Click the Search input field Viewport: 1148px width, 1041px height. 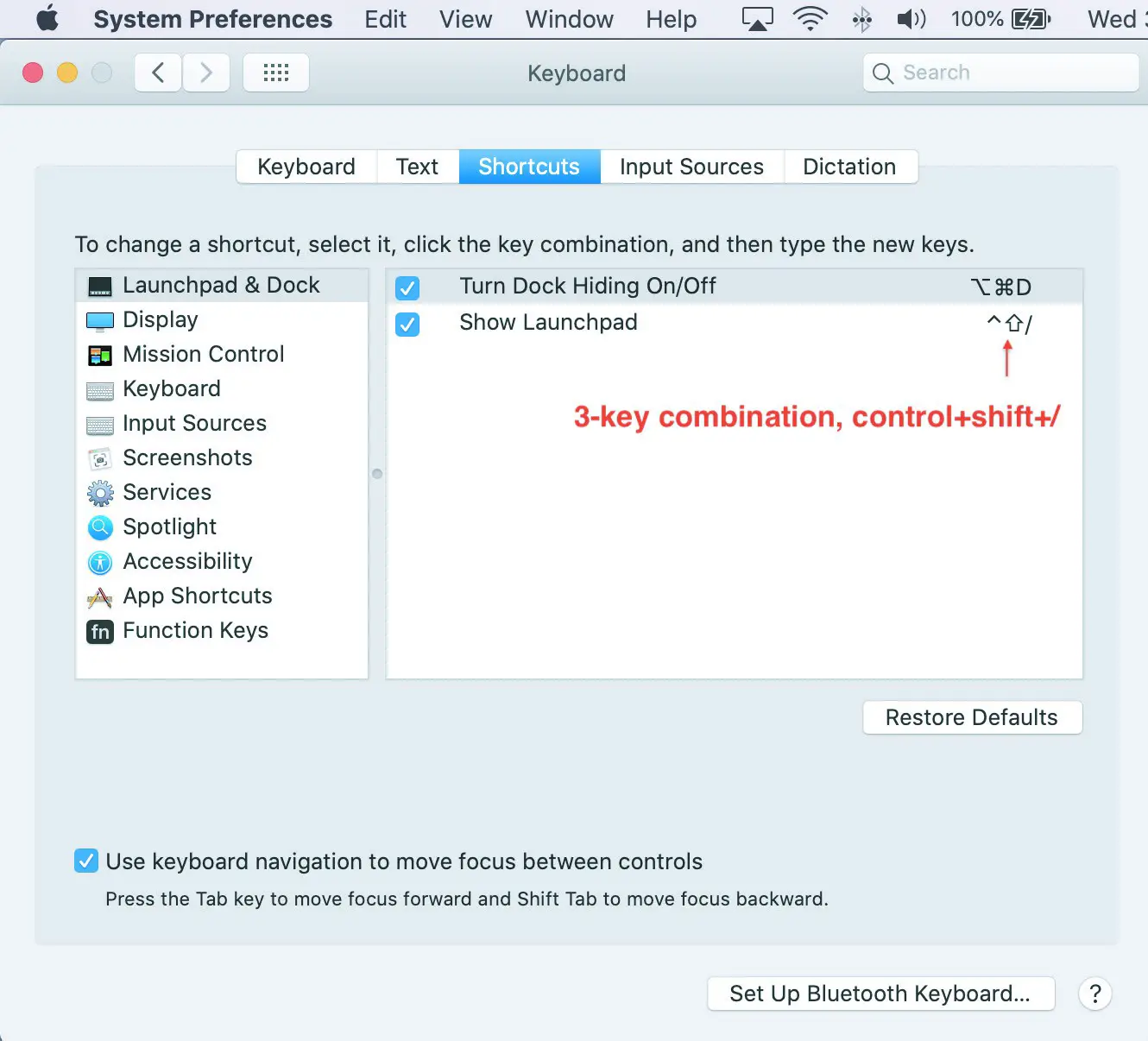[1001, 73]
